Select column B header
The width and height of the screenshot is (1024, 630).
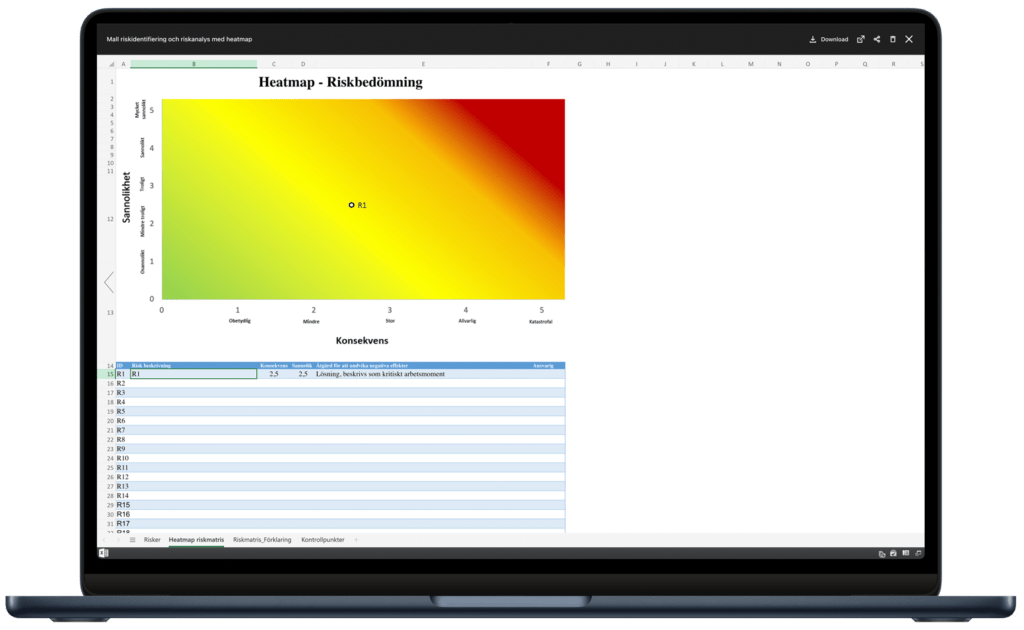pyautogui.click(x=193, y=64)
